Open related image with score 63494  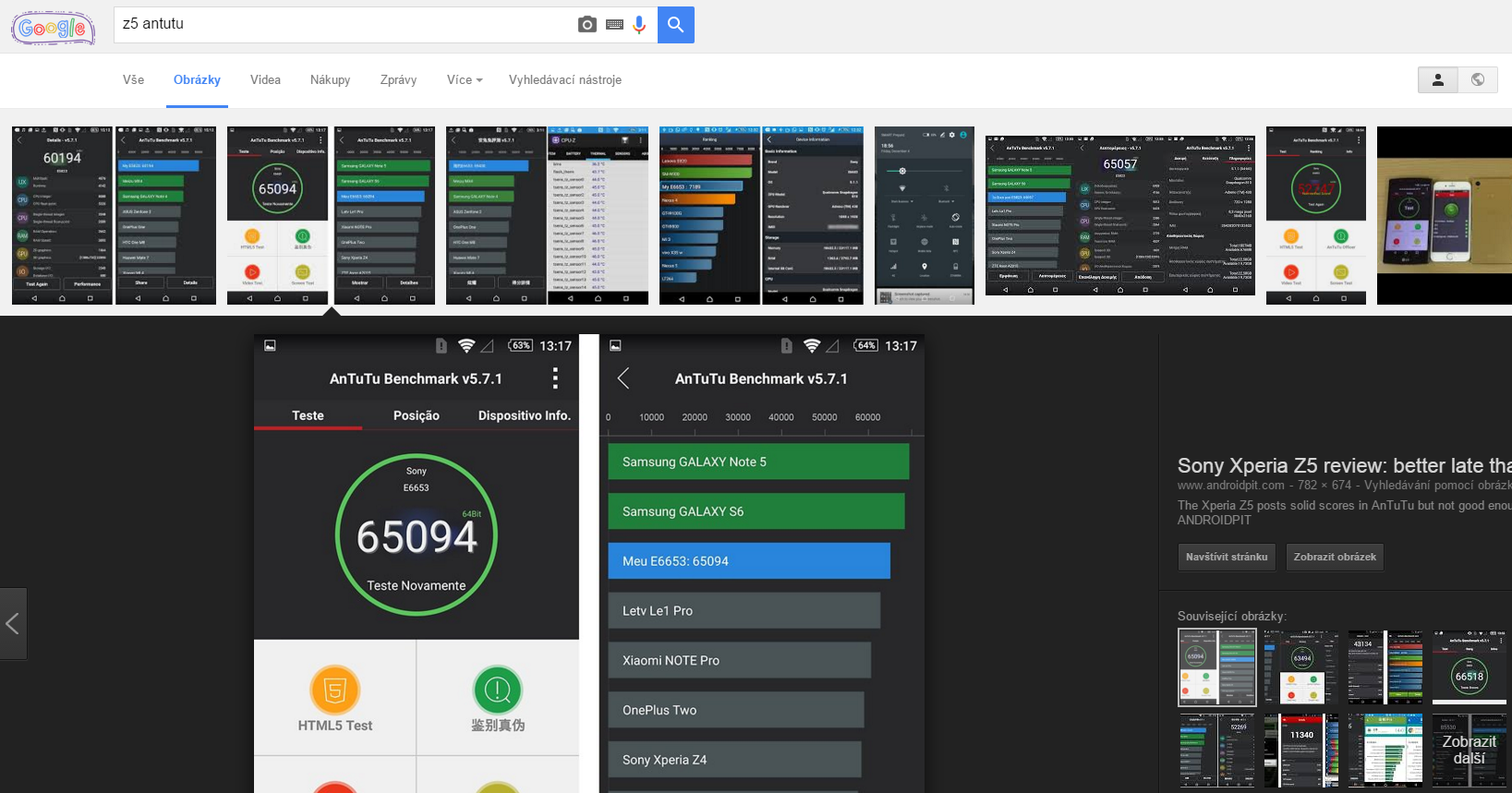[1301, 667]
